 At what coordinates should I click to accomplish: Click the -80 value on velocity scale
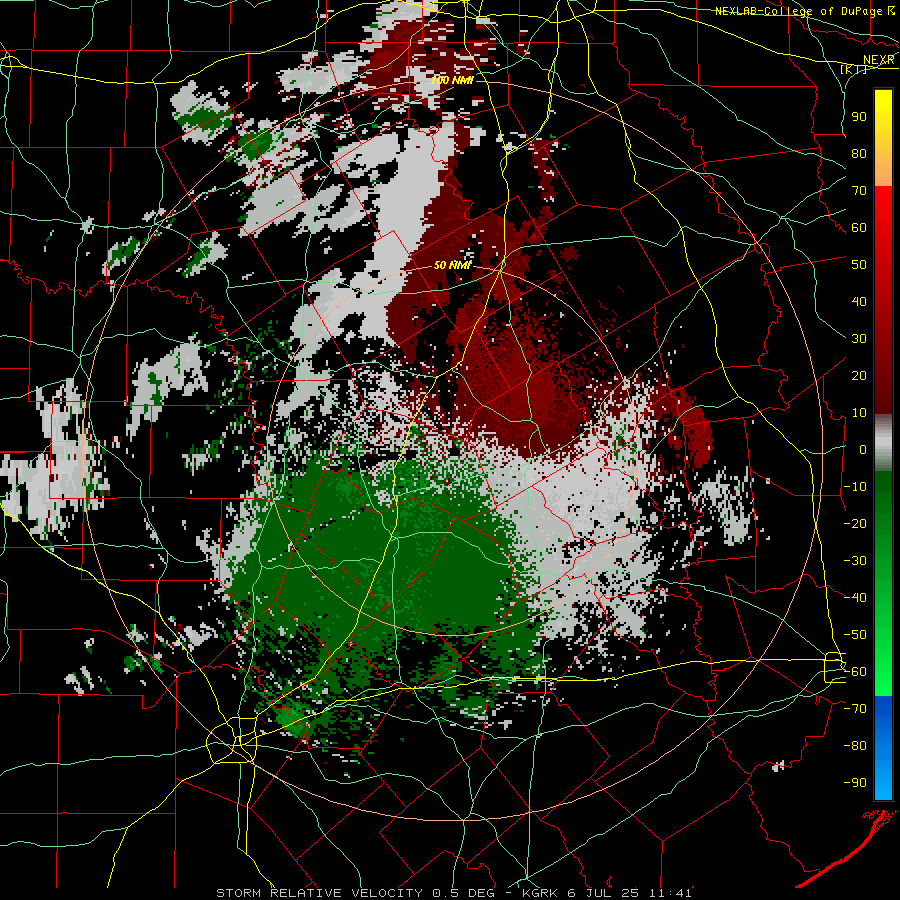coord(855,746)
